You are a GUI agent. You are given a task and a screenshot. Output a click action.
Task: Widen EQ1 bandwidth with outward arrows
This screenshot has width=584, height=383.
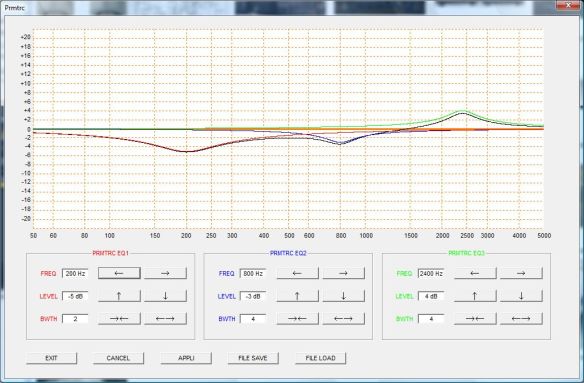coord(165,319)
